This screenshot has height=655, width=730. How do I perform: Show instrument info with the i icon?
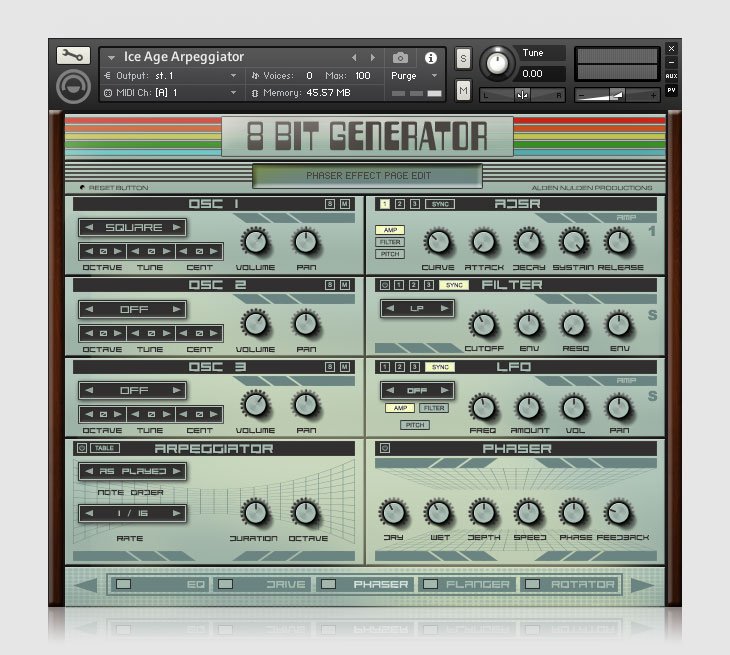431,58
